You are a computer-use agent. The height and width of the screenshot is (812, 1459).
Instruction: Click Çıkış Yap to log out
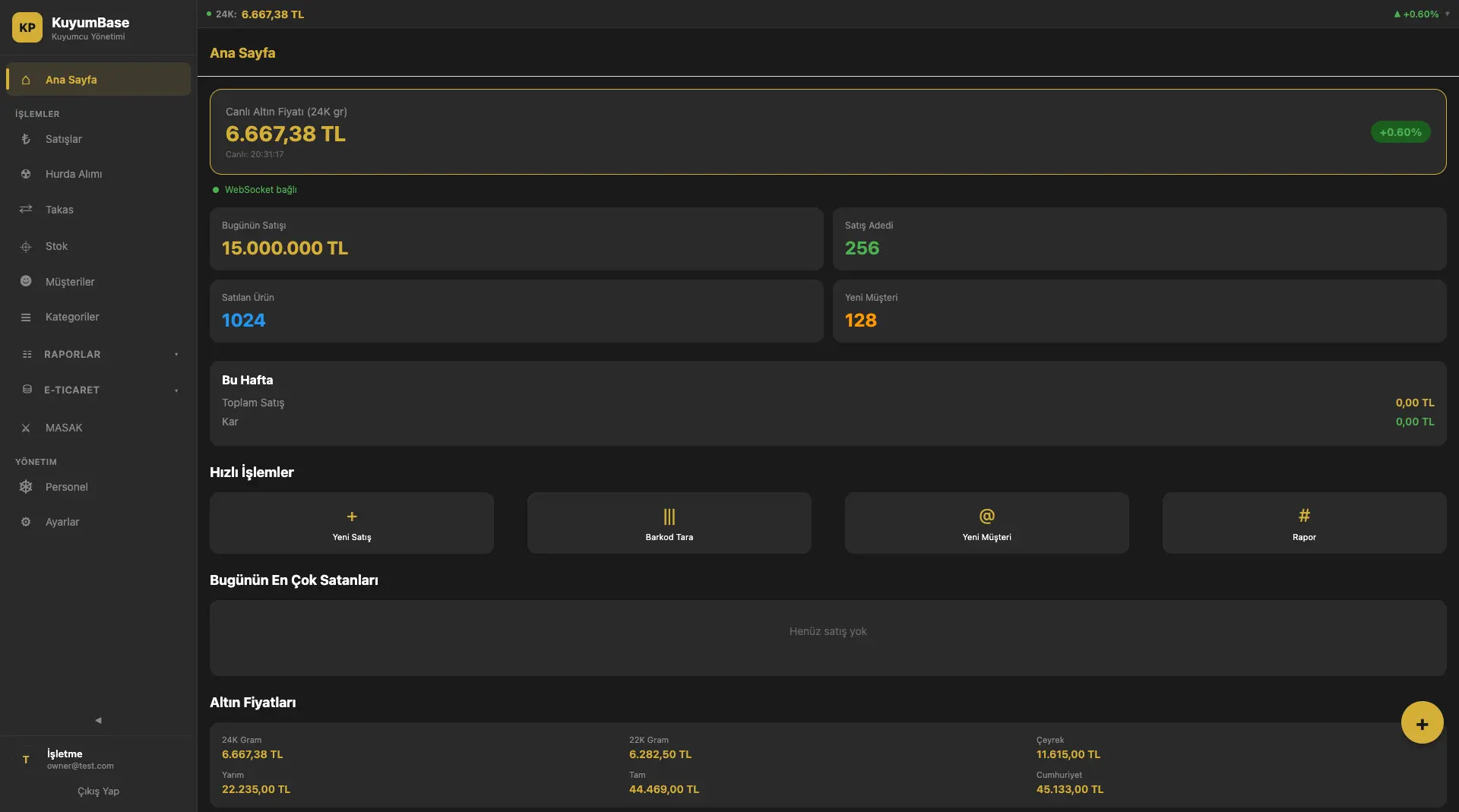point(98,791)
